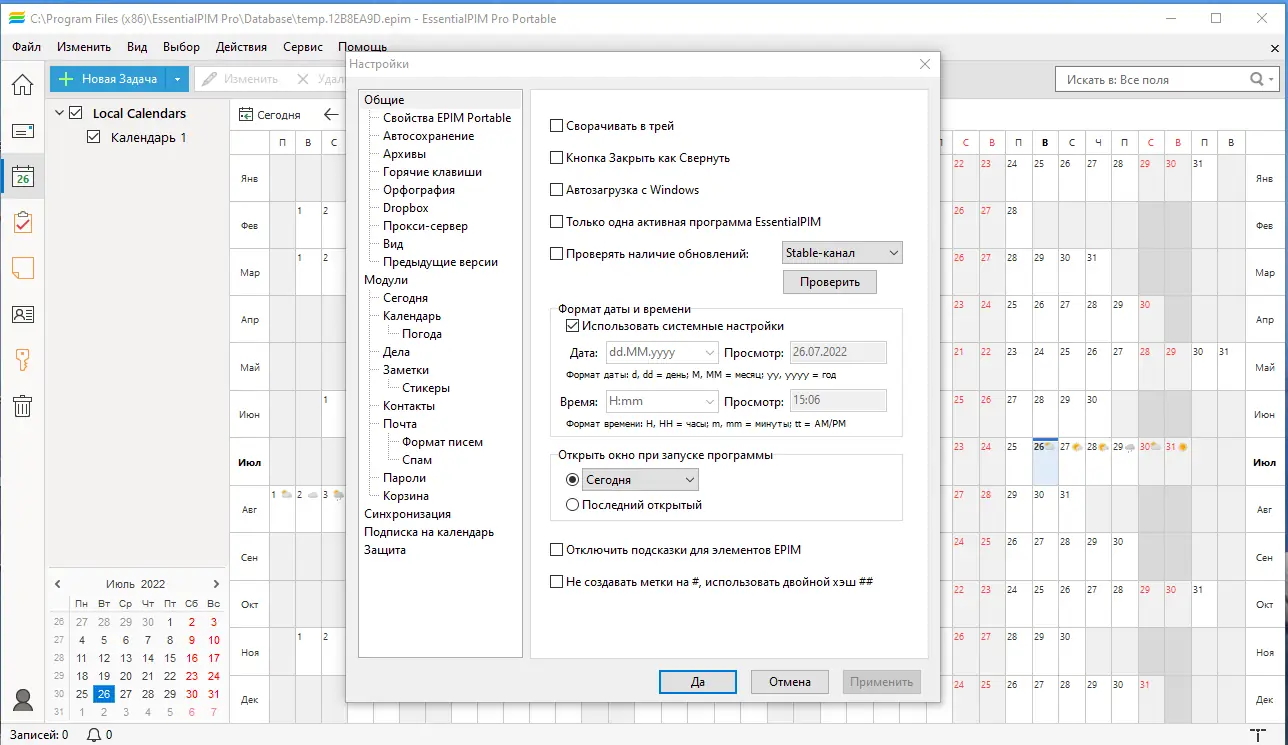Check the double hash ## tags option
Screen dimensions: 1288x745
tap(557, 581)
